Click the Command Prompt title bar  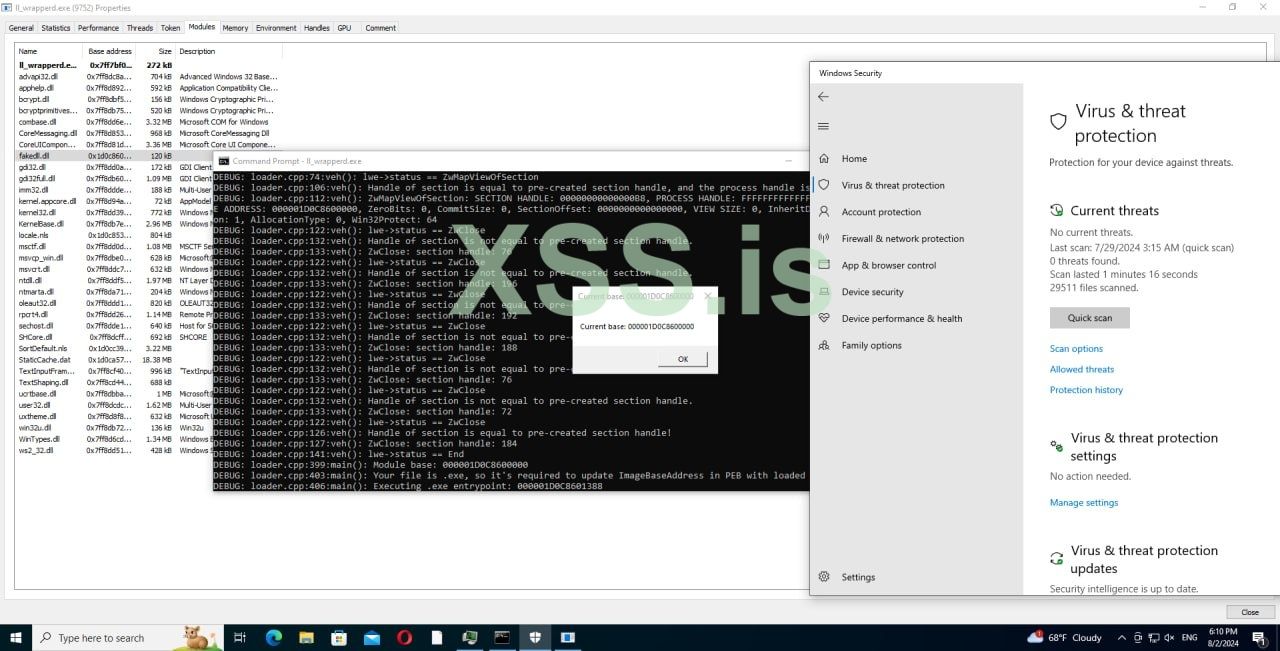510,161
